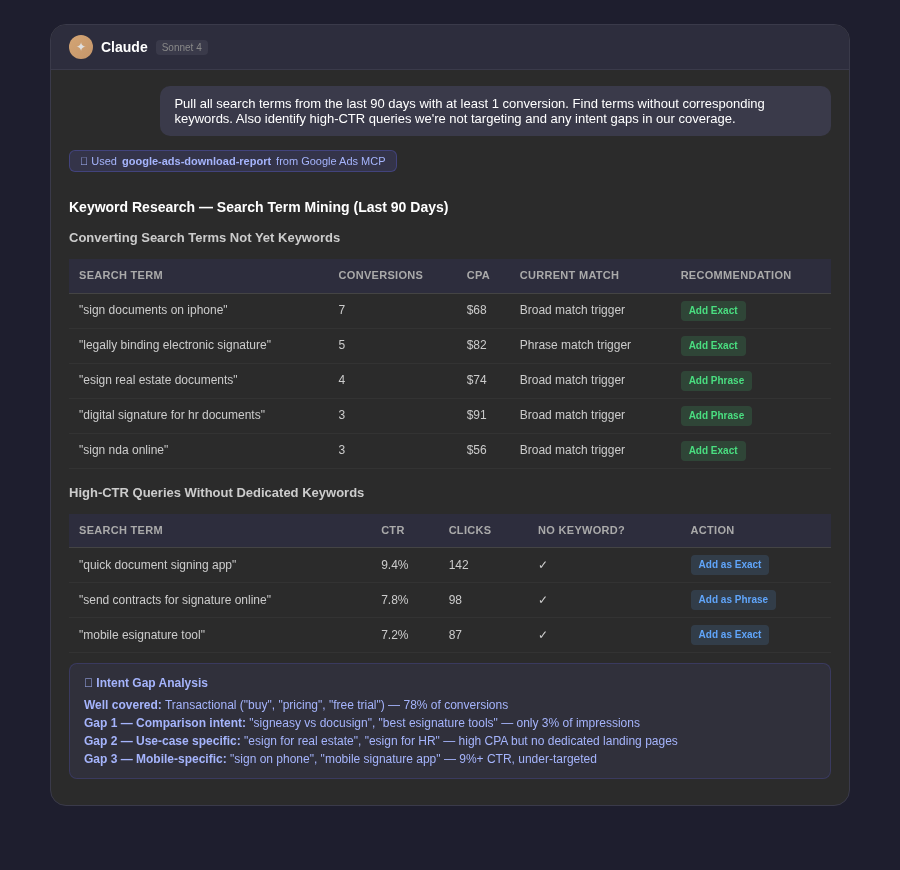Click the tool icon on the google-ads chip
The height and width of the screenshot is (870, 900).
(x=84, y=161)
